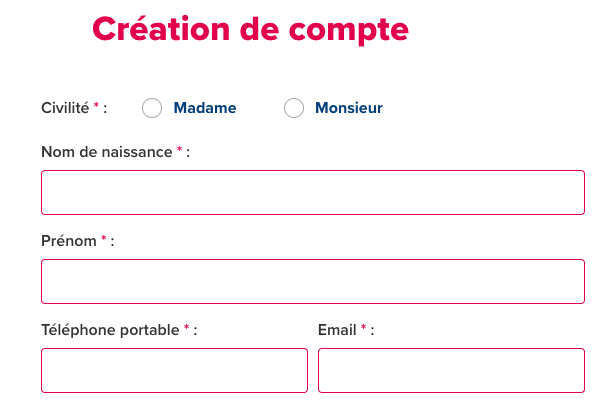This screenshot has width=608, height=413.
Task: Click the Téléphone portable label text
Action: [110, 330]
